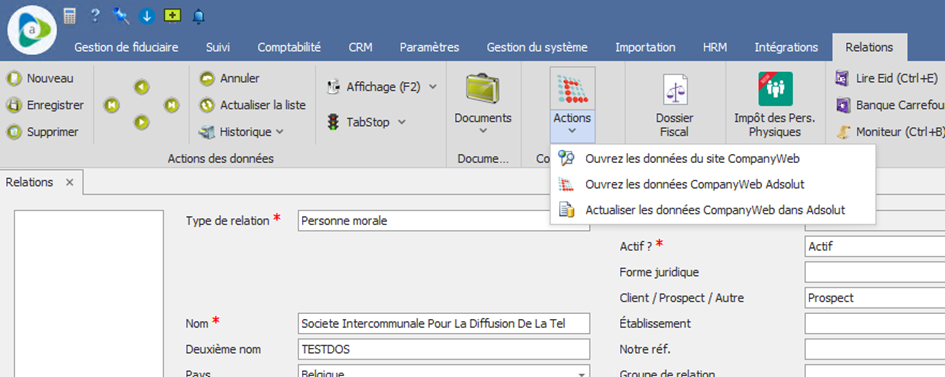Image resolution: width=945 pixels, height=377 pixels.
Task: Click Banque Carrefour button
Action: click(x=889, y=105)
